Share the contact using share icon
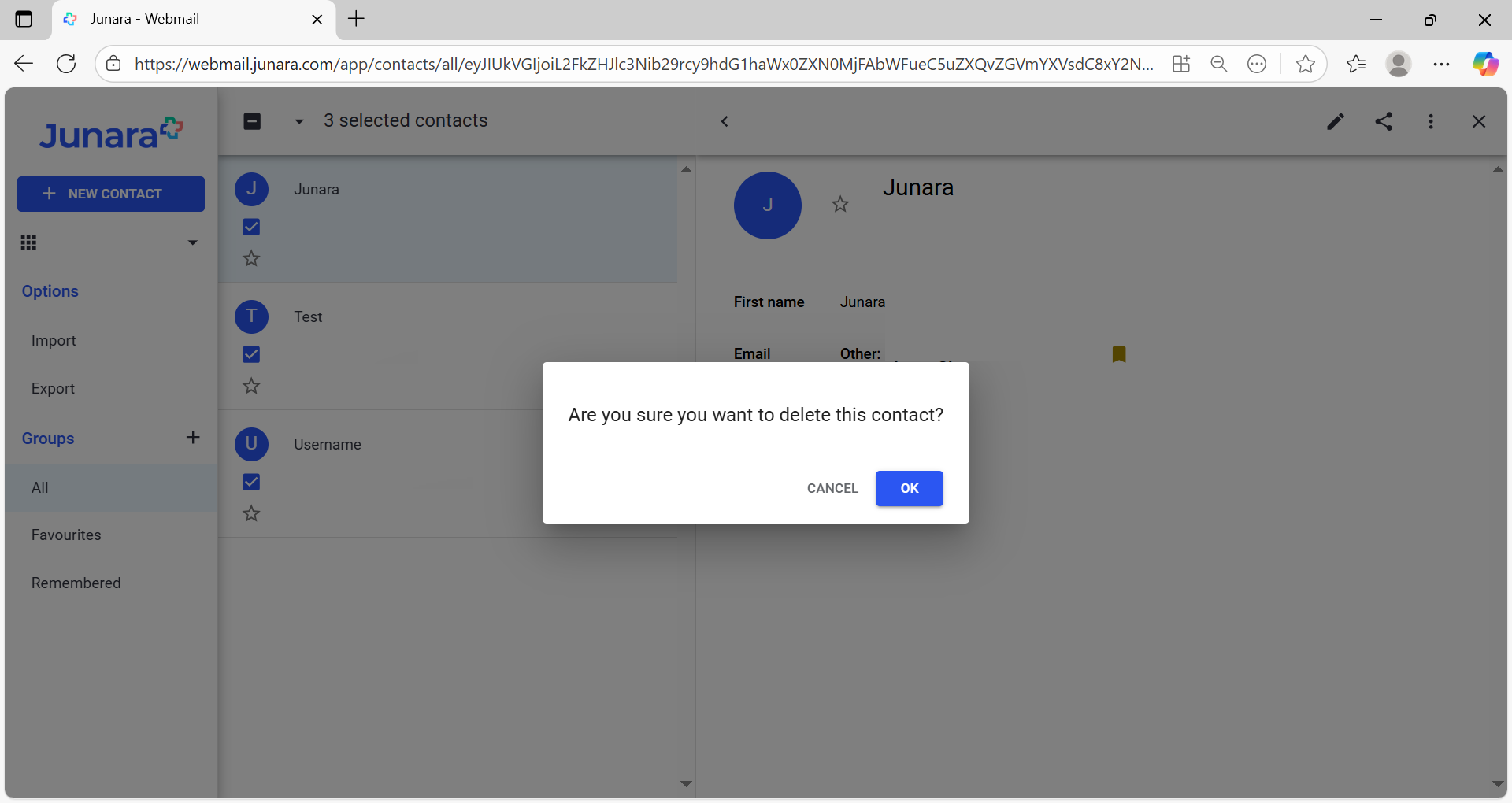Image resolution: width=1512 pixels, height=803 pixels. [x=1384, y=121]
